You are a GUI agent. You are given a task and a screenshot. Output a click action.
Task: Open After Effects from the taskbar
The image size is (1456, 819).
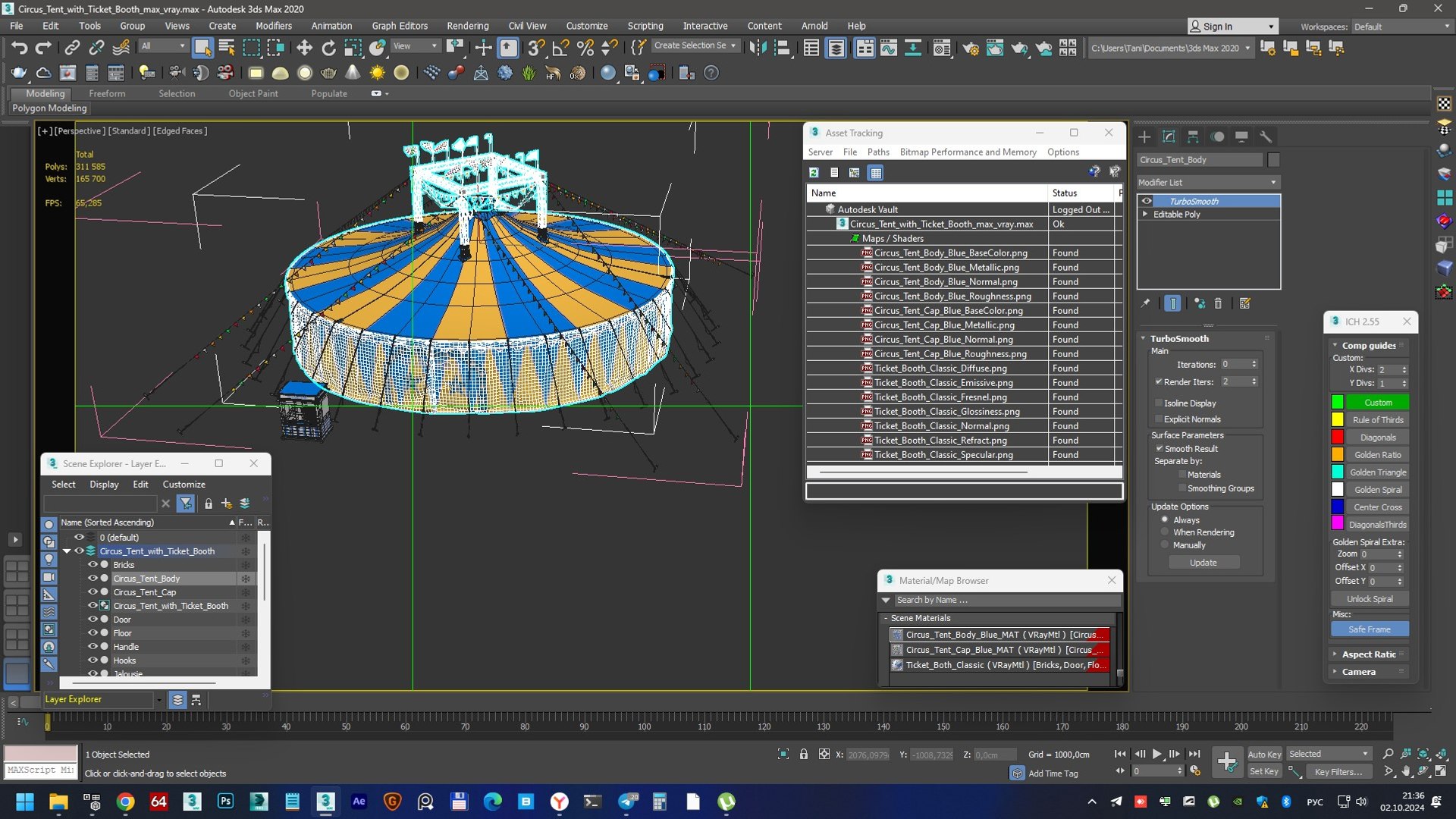[x=359, y=802]
